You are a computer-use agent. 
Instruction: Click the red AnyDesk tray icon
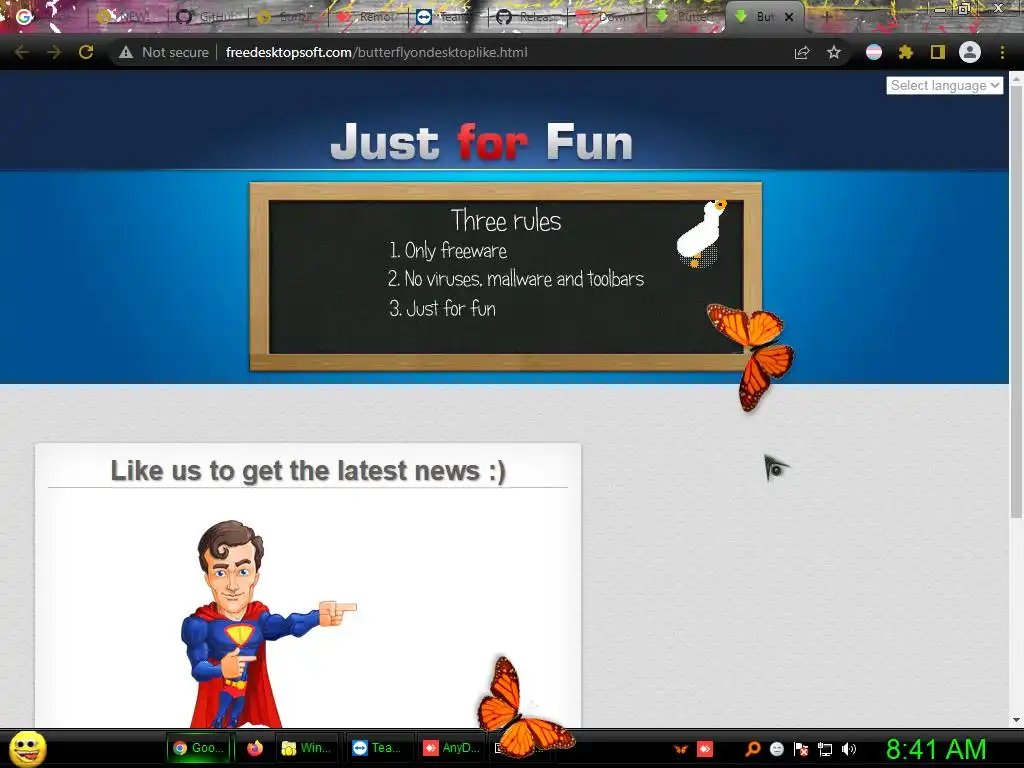pos(705,749)
